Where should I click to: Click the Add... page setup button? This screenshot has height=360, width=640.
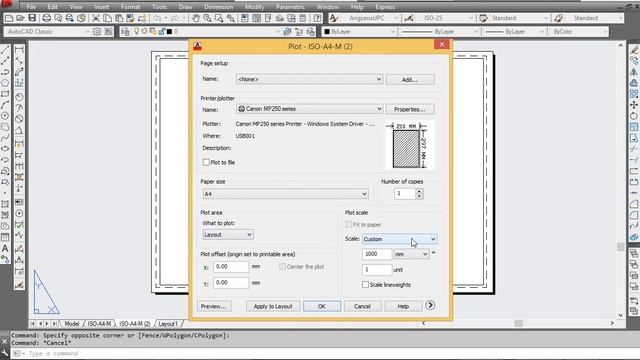(410, 80)
